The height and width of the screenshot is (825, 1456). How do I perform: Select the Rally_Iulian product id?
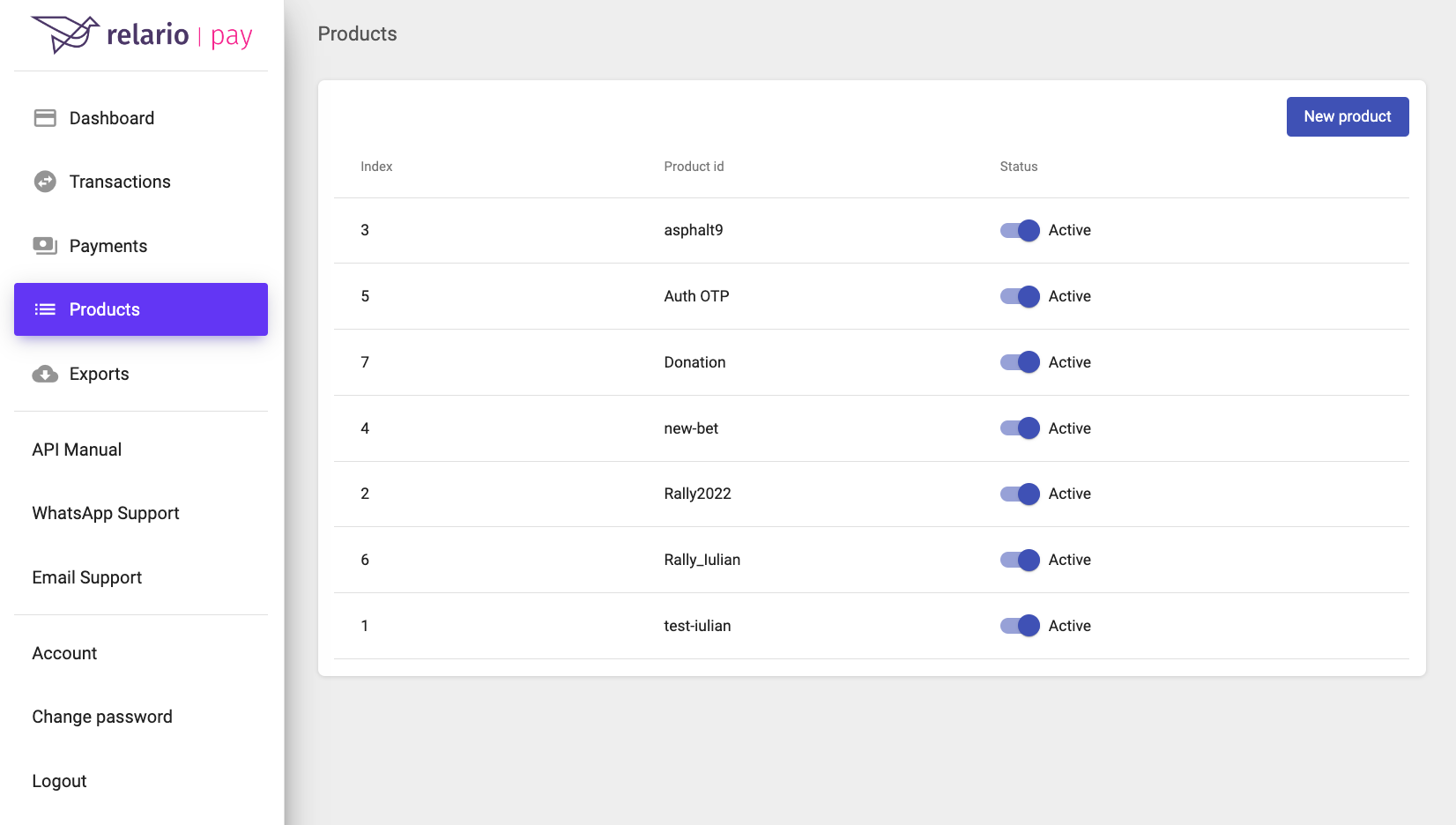[x=702, y=560]
